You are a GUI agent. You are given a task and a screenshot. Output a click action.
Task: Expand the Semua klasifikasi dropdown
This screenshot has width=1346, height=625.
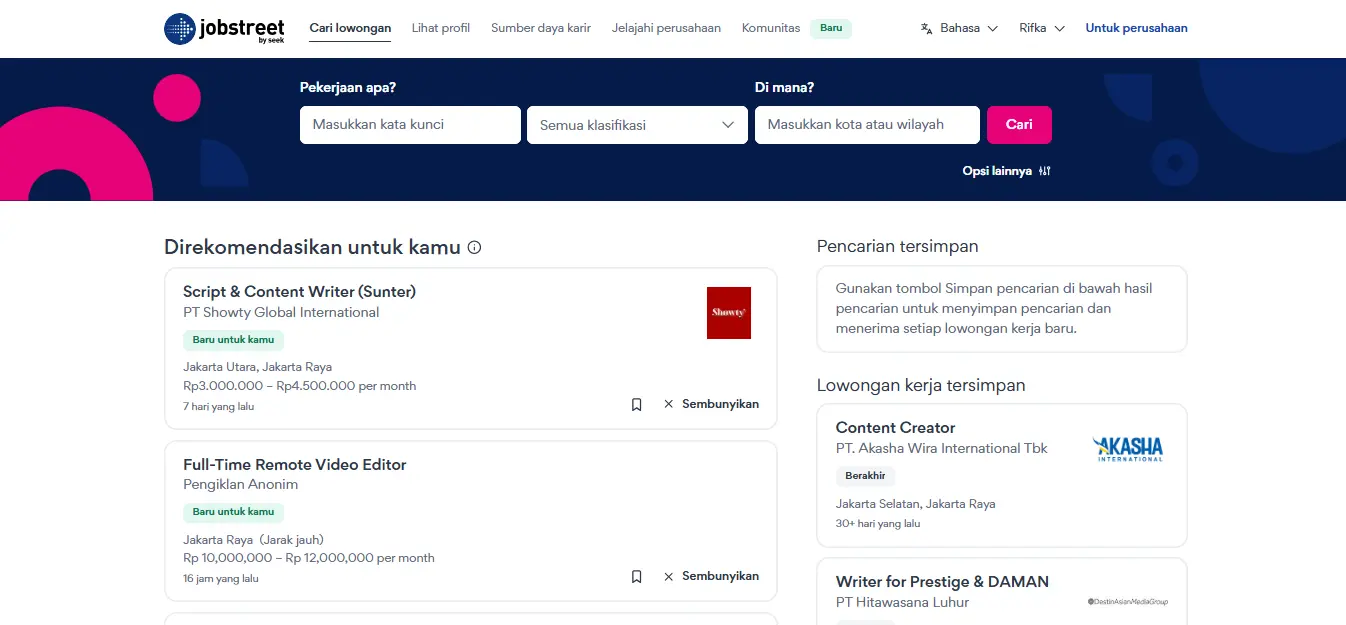(x=637, y=125)
